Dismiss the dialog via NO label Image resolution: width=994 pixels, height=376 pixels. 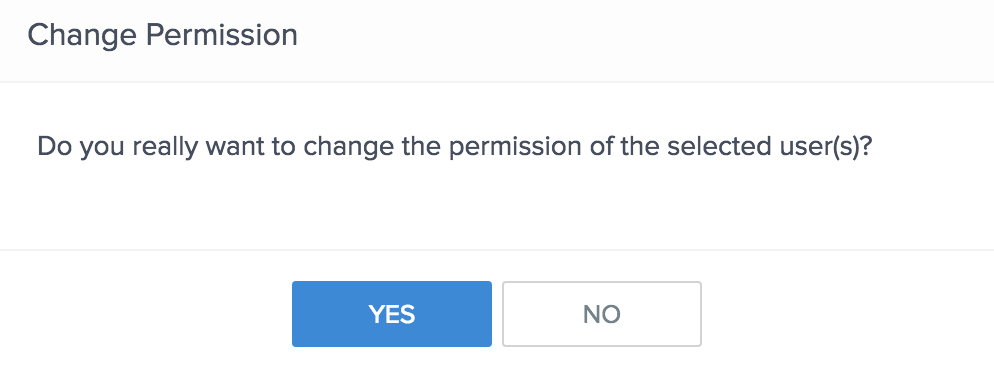(x=602, y=314)
